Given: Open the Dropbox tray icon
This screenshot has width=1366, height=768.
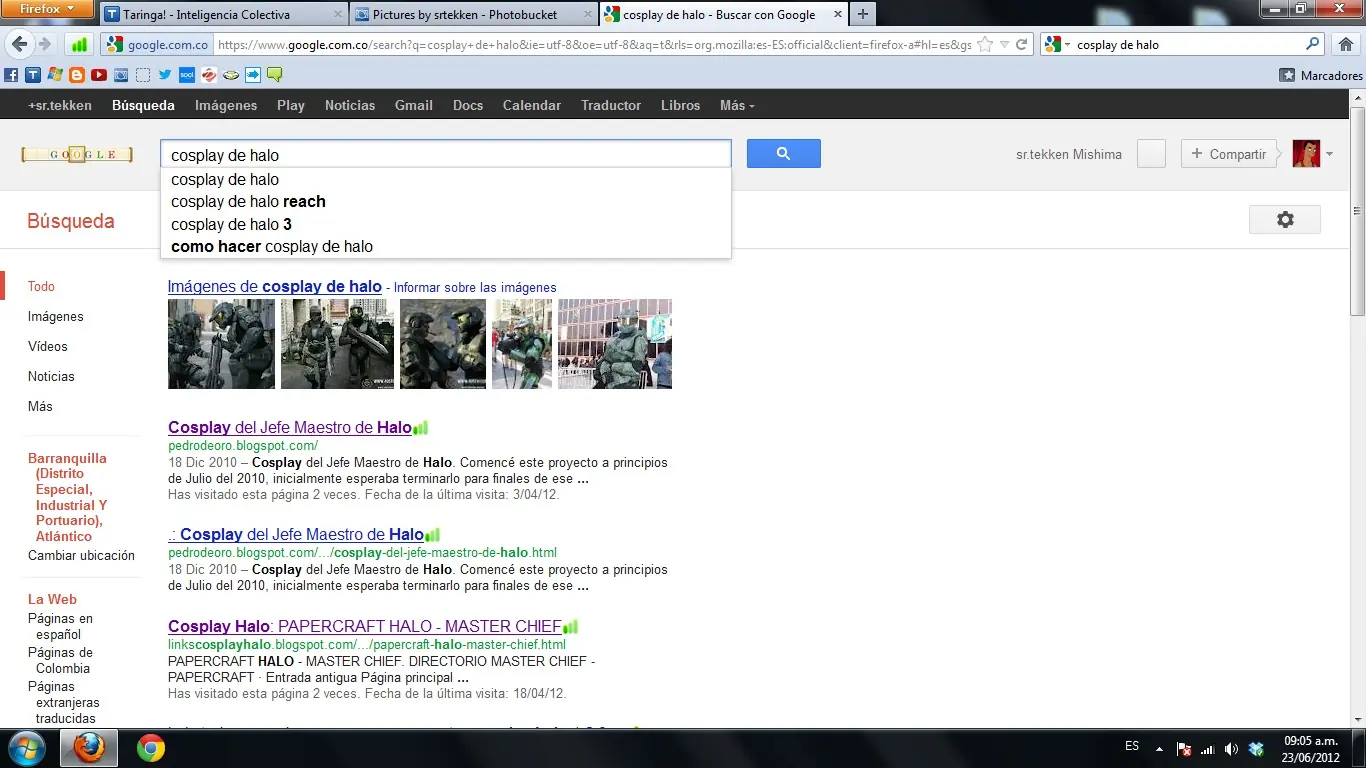Looking at the screenshot, I should [x=1256, y=748].
